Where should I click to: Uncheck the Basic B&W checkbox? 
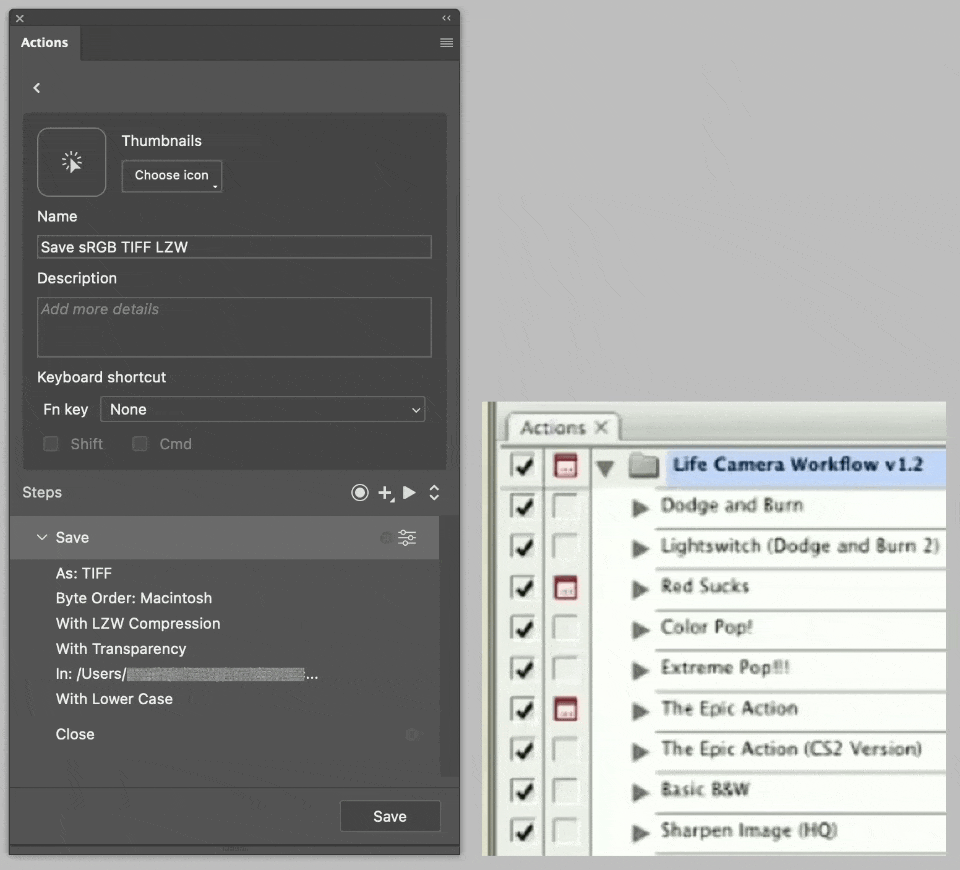tap(522, 790)
